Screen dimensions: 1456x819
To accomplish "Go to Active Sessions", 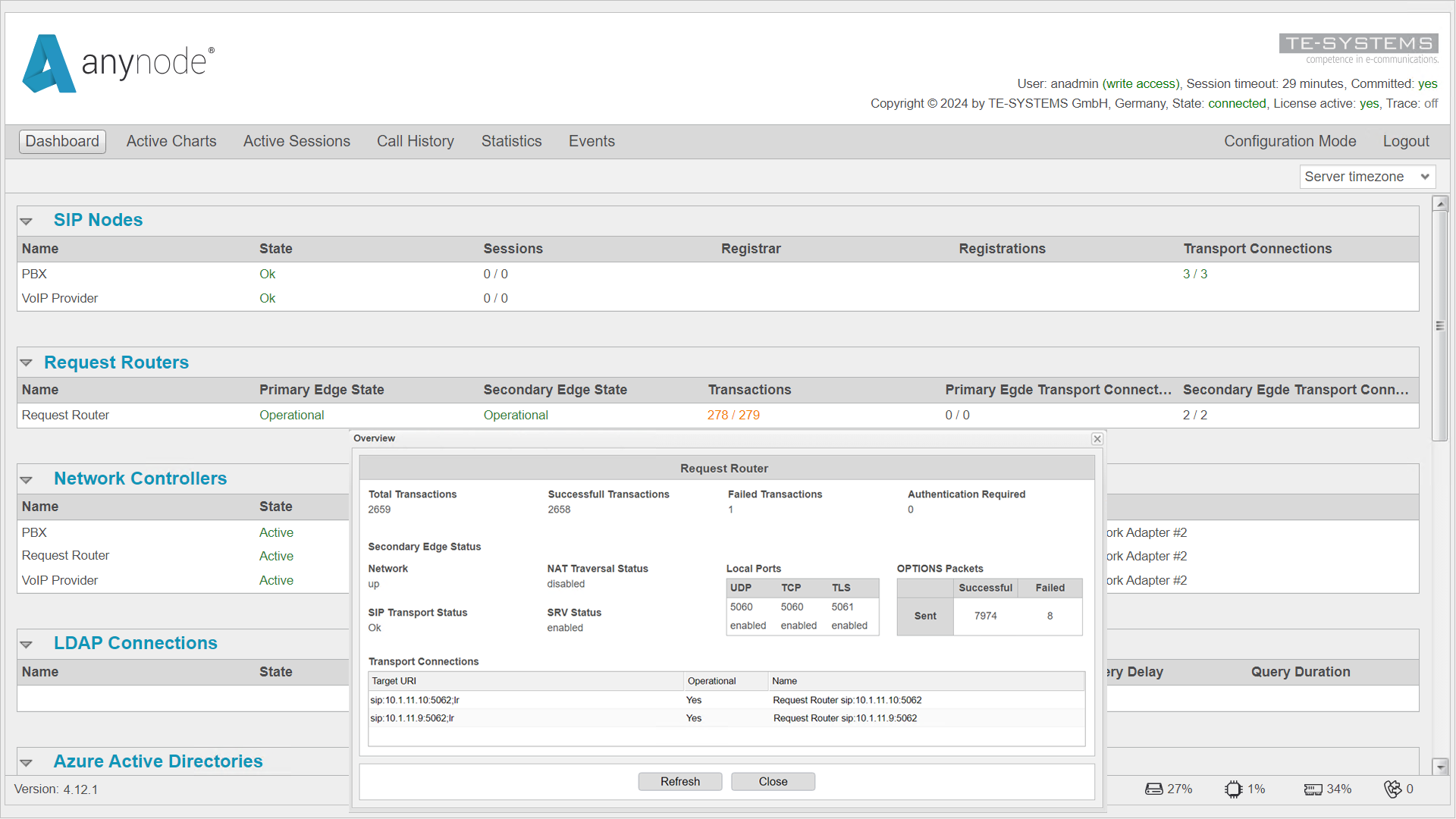I will pyautogui.click(x=297, y=142).
